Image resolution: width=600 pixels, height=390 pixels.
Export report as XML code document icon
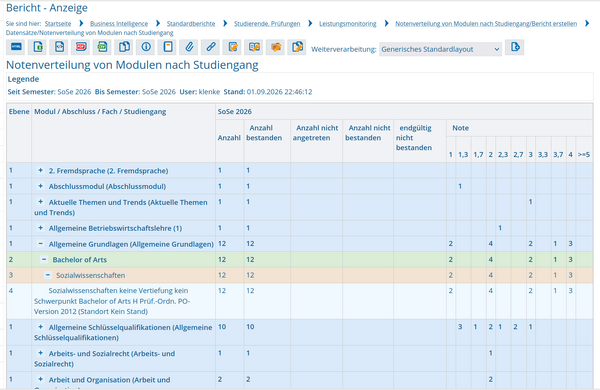tap(59, 47)
